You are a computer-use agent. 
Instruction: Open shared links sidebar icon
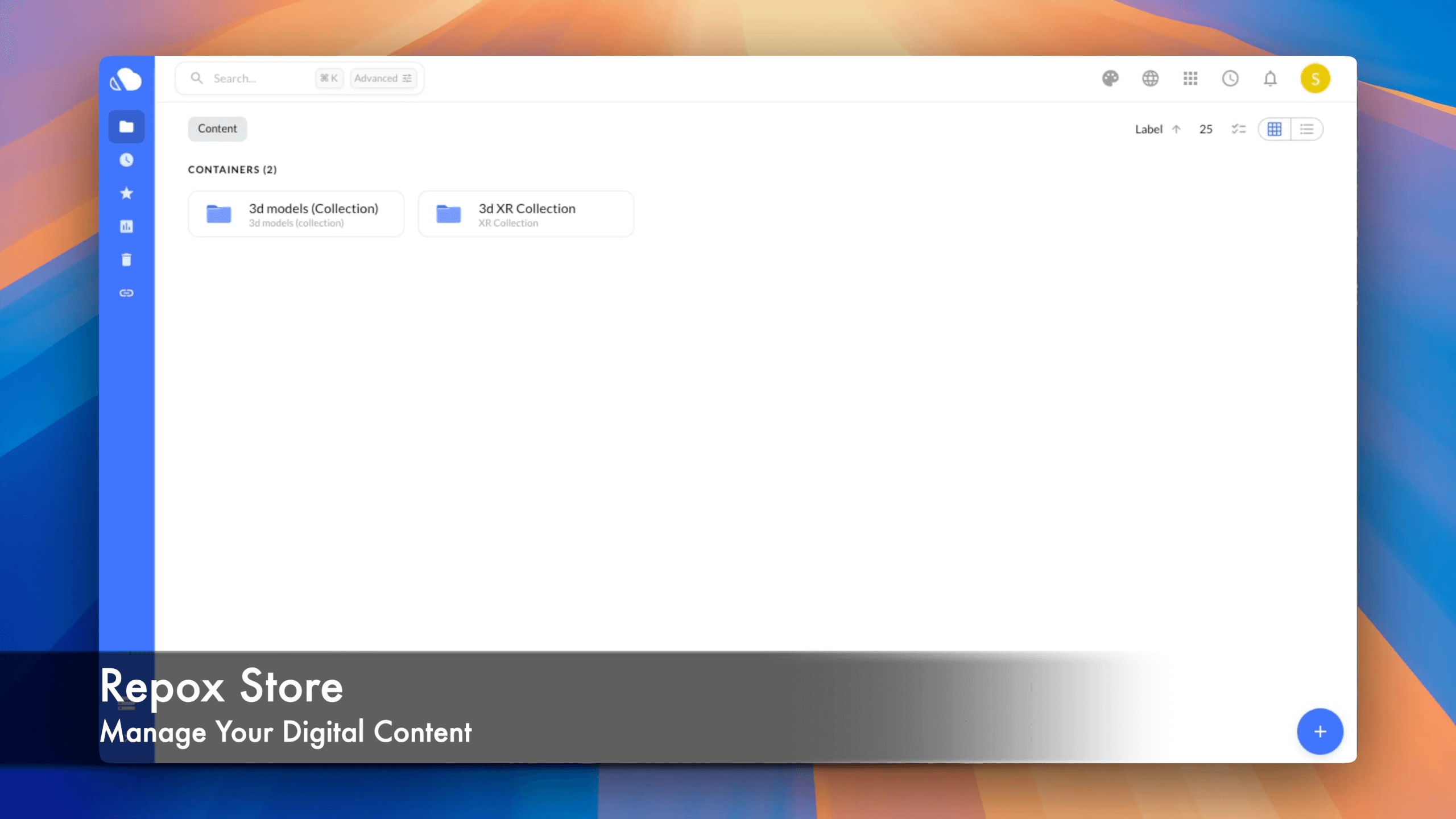click(126, 293)
